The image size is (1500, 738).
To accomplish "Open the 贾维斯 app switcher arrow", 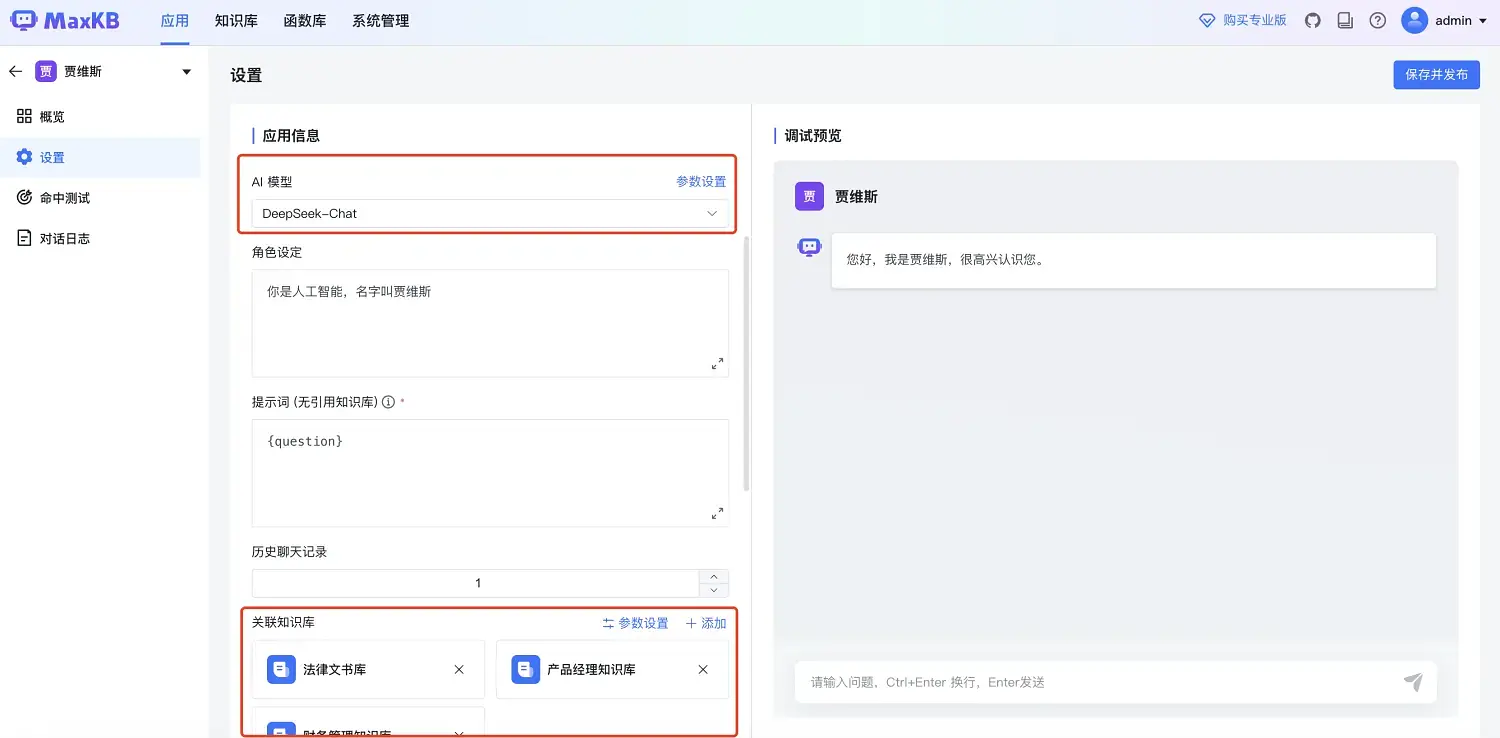I will [x=186, y=70].
